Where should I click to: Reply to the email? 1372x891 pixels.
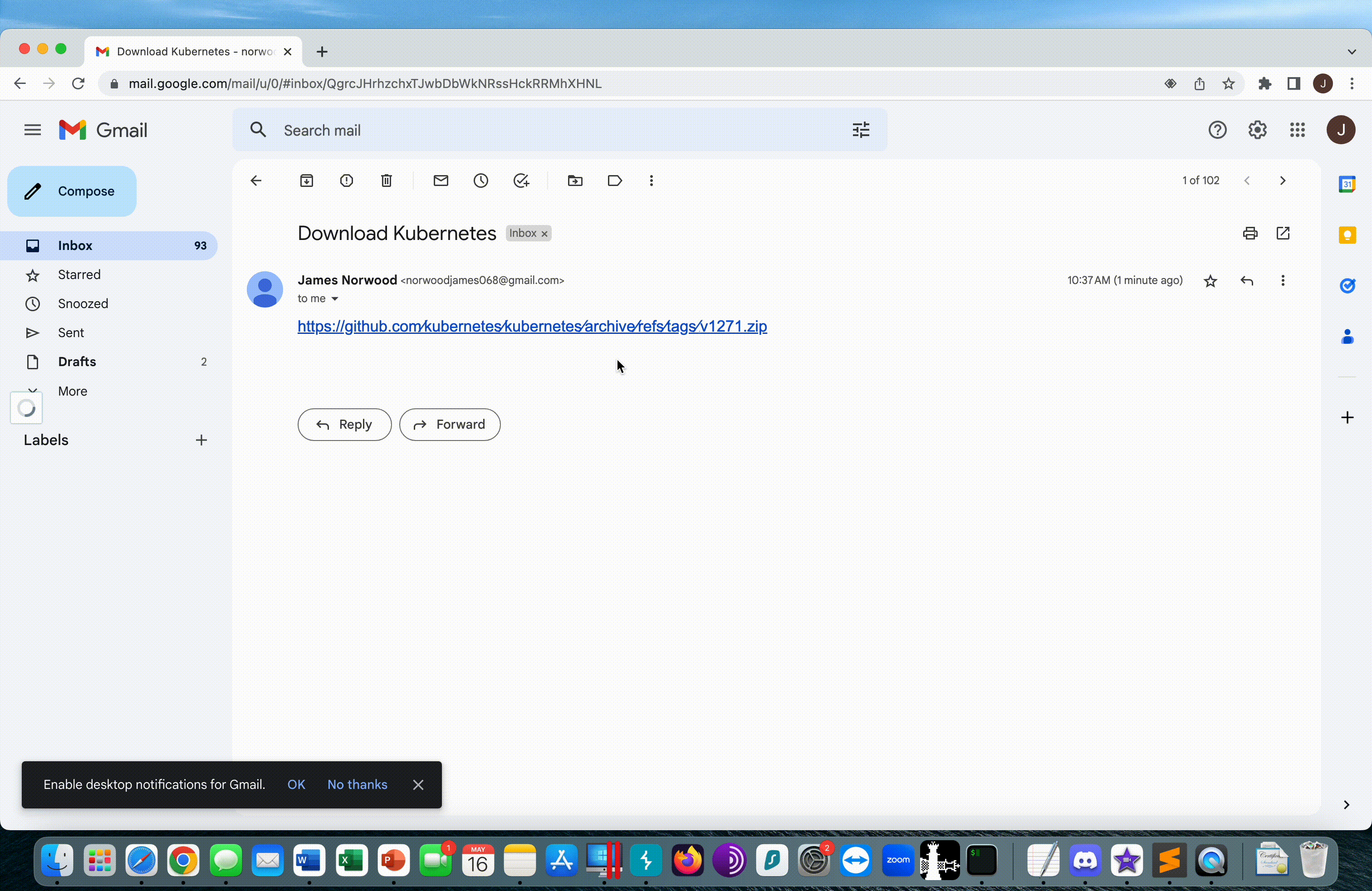click(344, 424)
